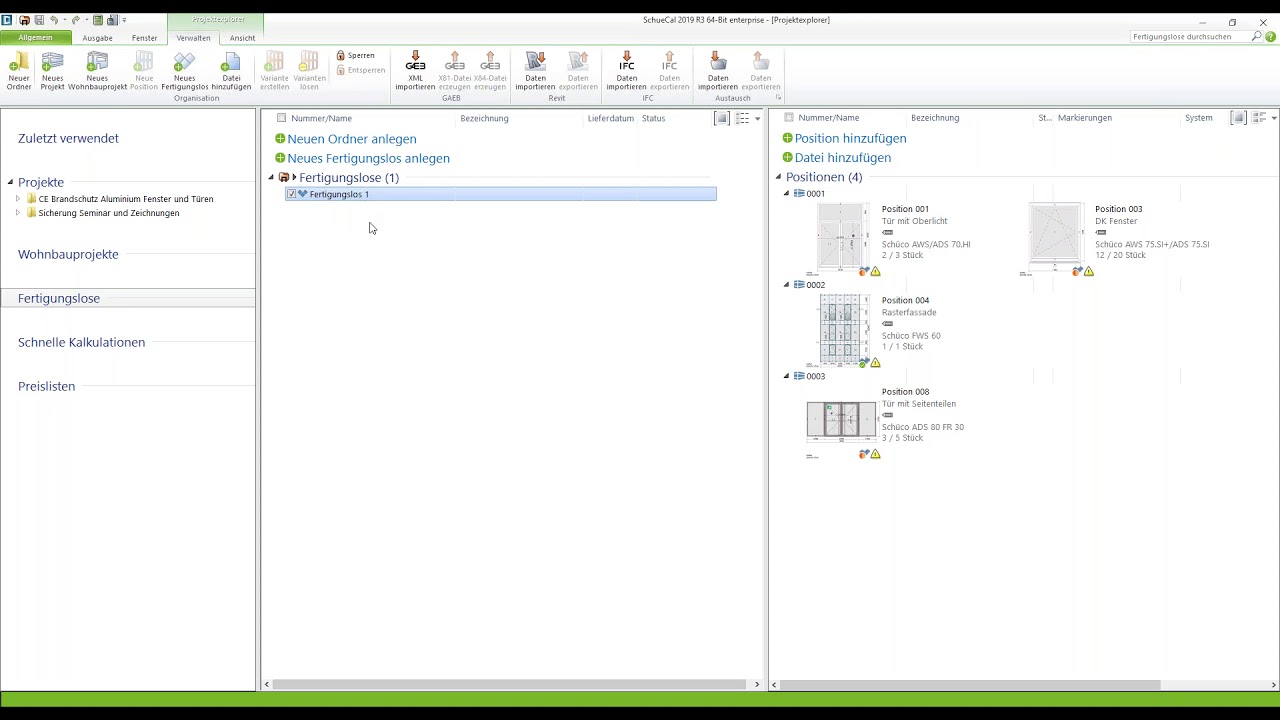
Task: Click right panel horizontal scrollbar
Action: click(968, 684)
